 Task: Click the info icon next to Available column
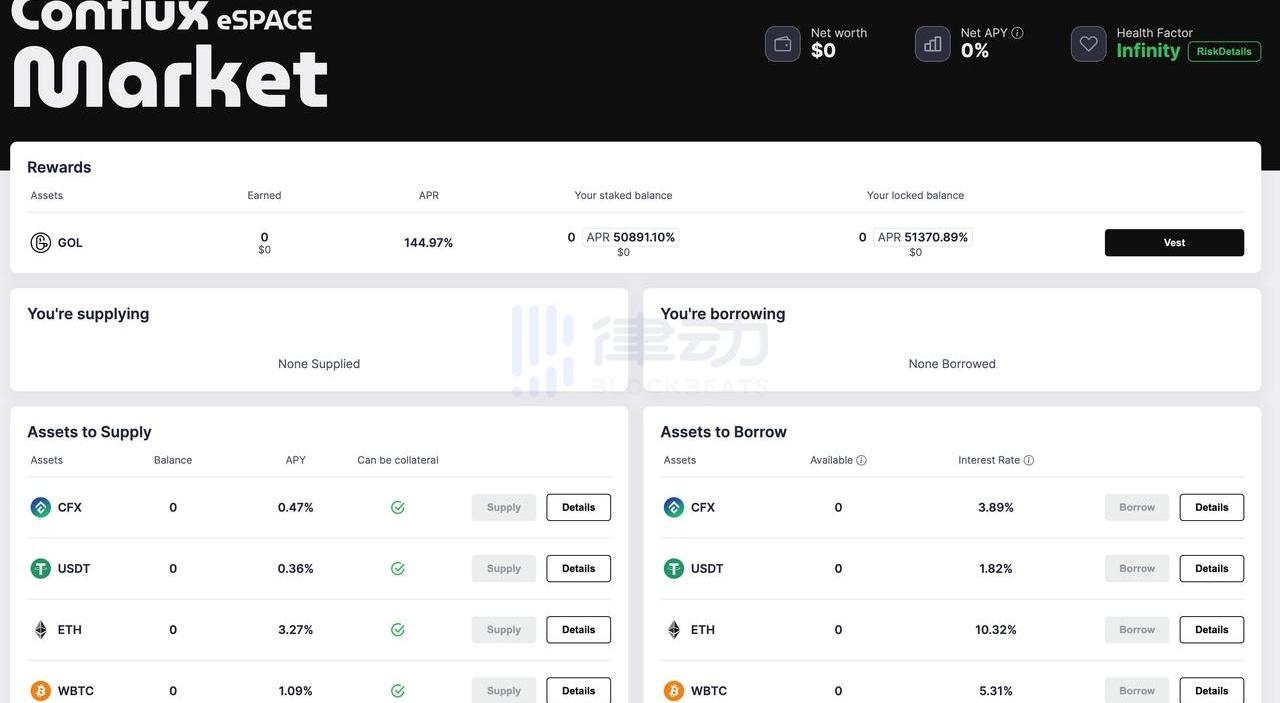pos(861,461)
